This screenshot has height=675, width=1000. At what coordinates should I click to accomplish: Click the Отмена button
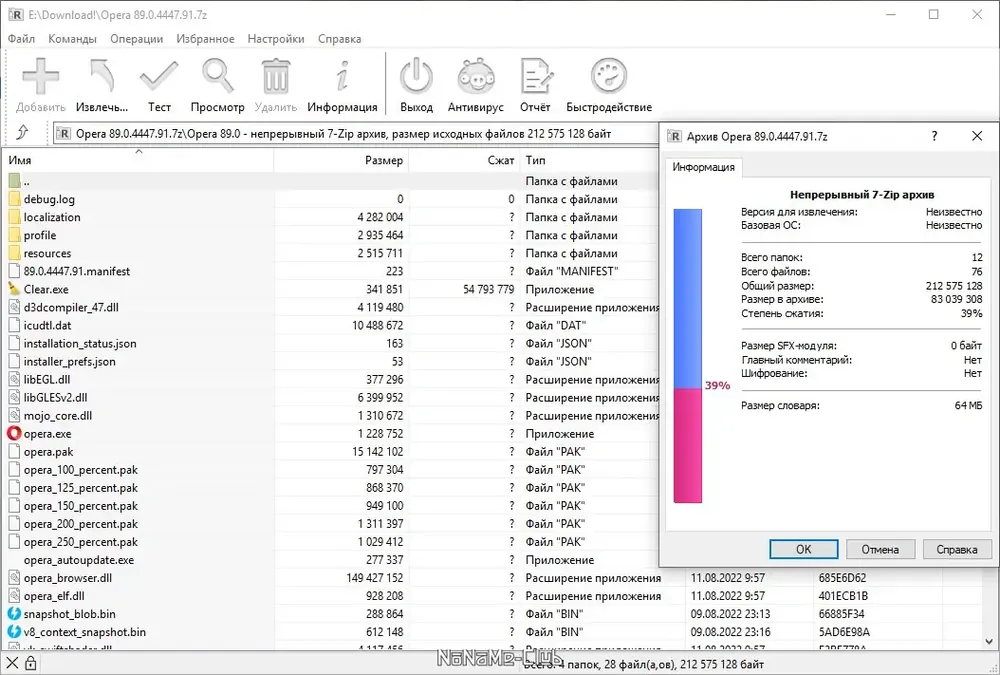(880, 549)
